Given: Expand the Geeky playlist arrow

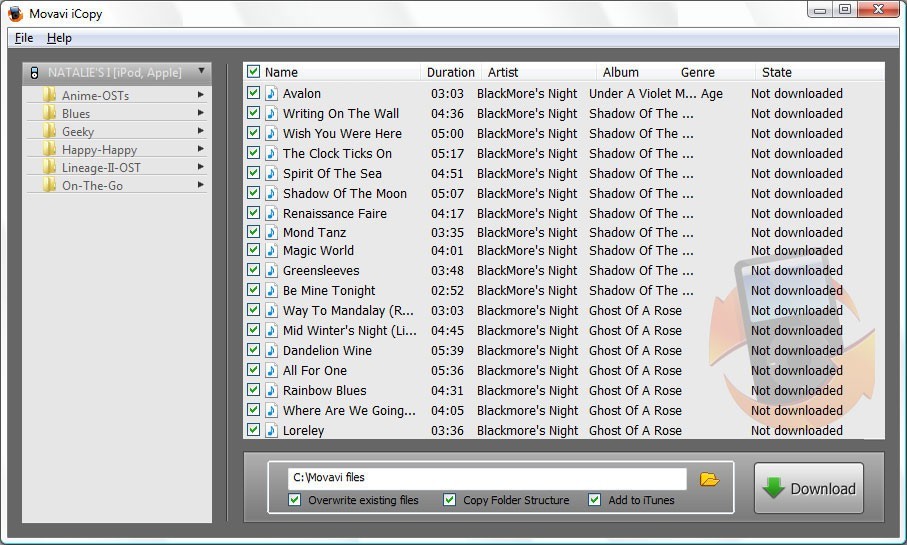Looking at the screenshot, I should 200,131.
